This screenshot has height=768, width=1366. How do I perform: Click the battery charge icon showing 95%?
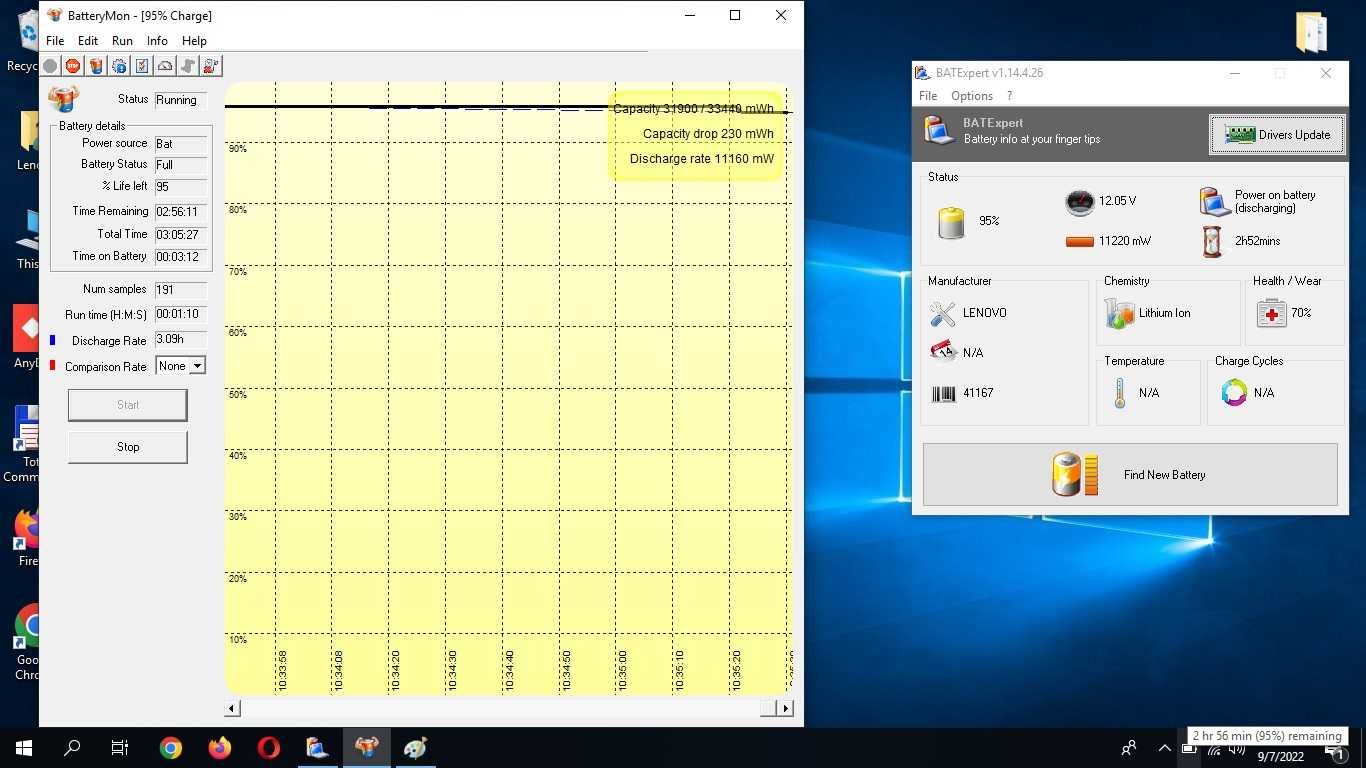point(951,222)
